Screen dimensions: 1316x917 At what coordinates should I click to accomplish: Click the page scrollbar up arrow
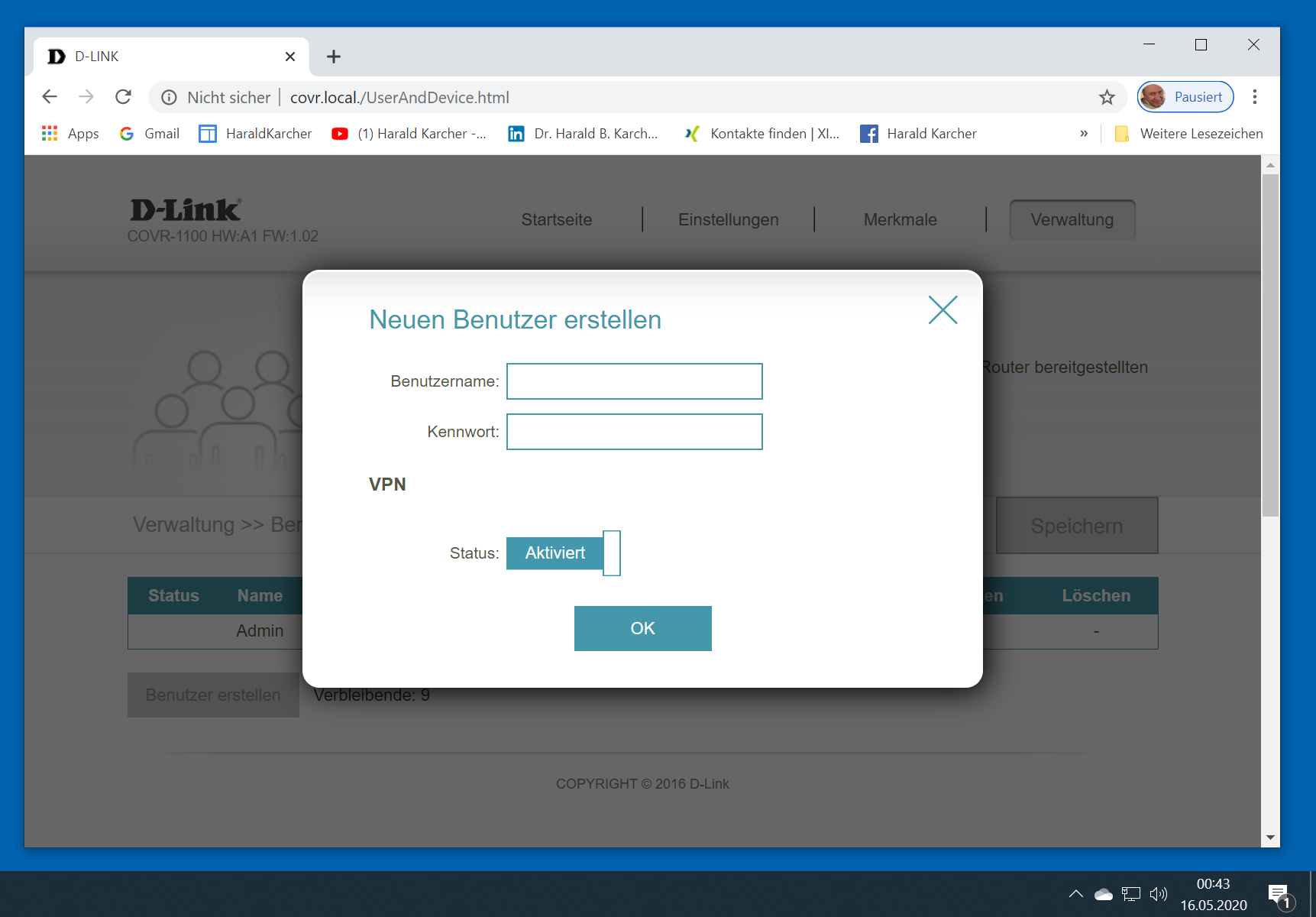click(1270, 164)
